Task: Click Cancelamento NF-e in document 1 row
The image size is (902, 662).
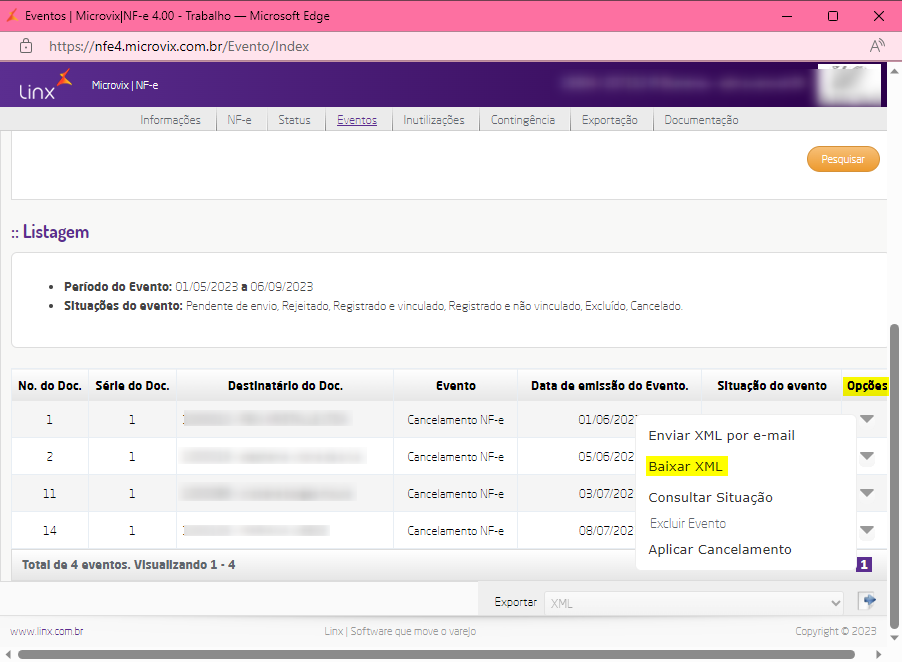Action: [x=456, y=420]
